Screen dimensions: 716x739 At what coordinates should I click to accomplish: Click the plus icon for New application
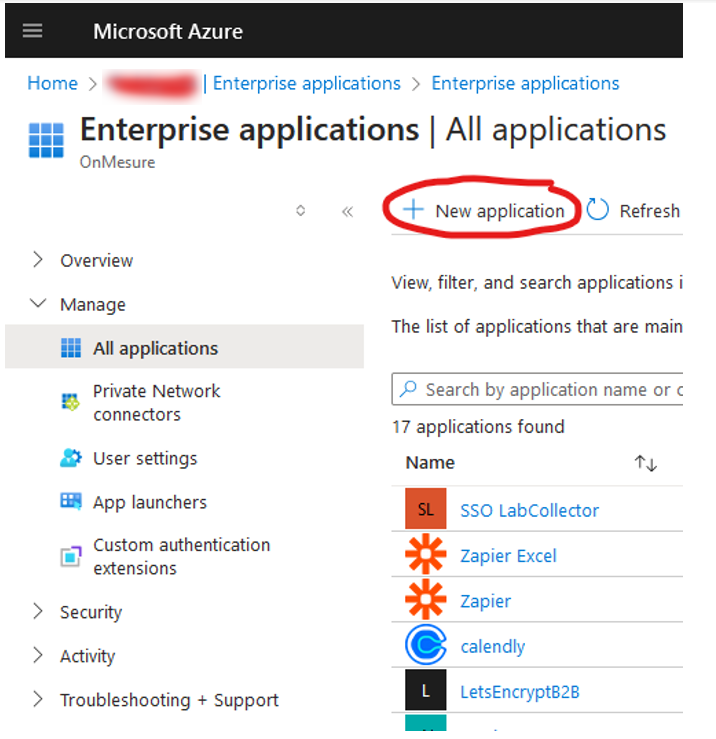tap(413, 209)
